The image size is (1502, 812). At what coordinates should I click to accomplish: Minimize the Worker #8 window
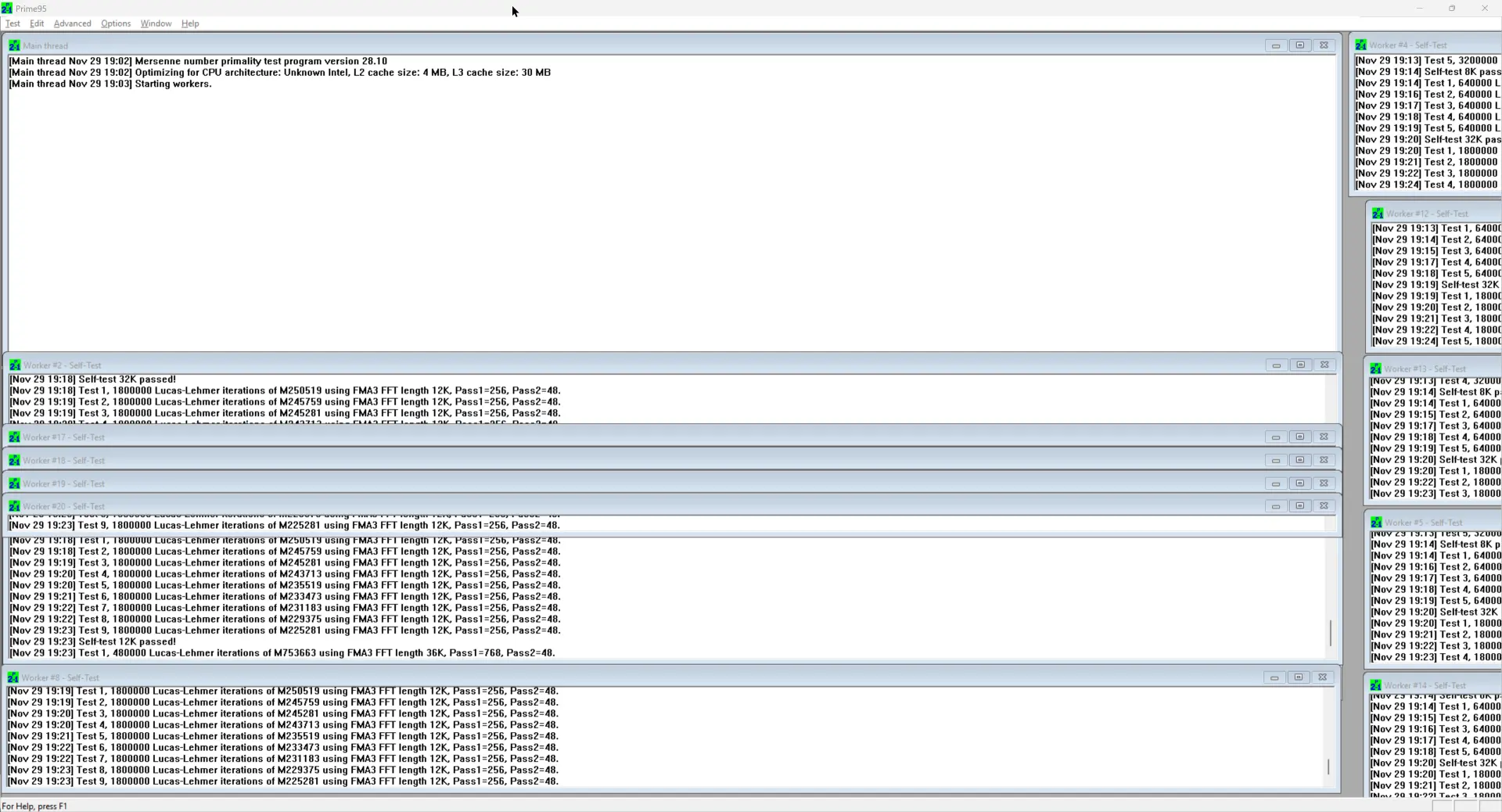click(1274, 677)
